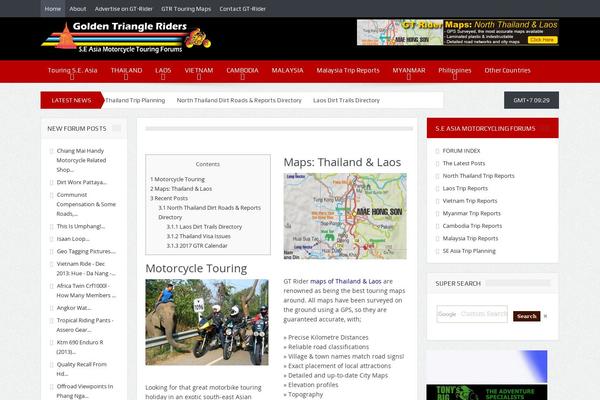Go to Advertise on GT-Rider
This screenshot has height=400, width=600.
(x=124, y=8)
